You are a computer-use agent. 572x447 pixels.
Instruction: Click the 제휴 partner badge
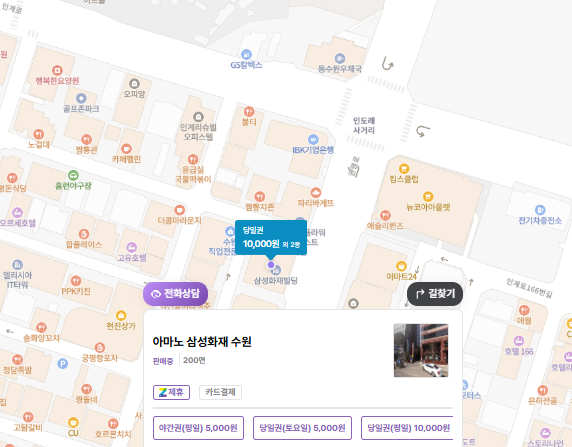[171, 392]
